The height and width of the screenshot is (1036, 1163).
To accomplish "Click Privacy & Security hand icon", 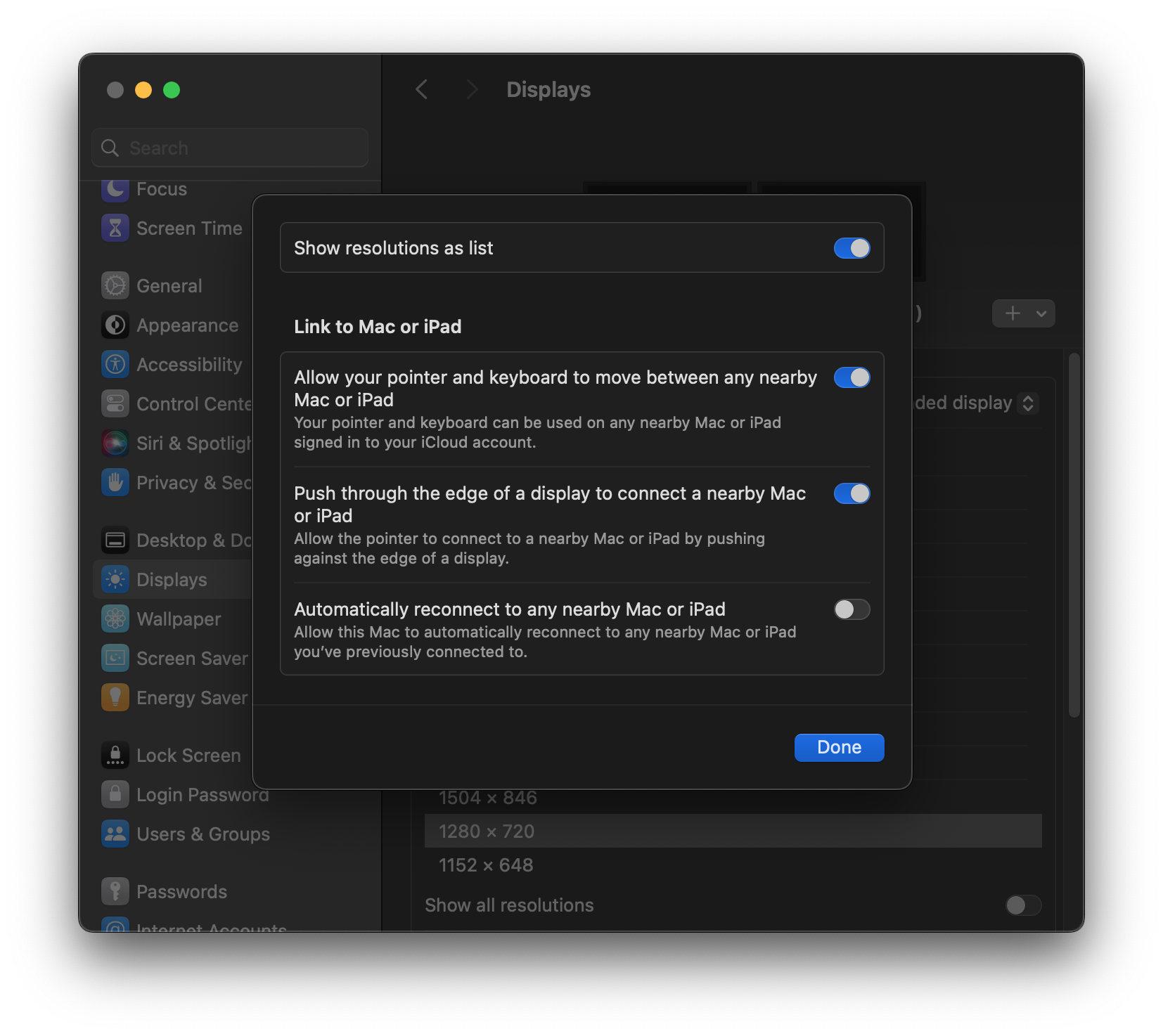I will (x=115, y=482).
